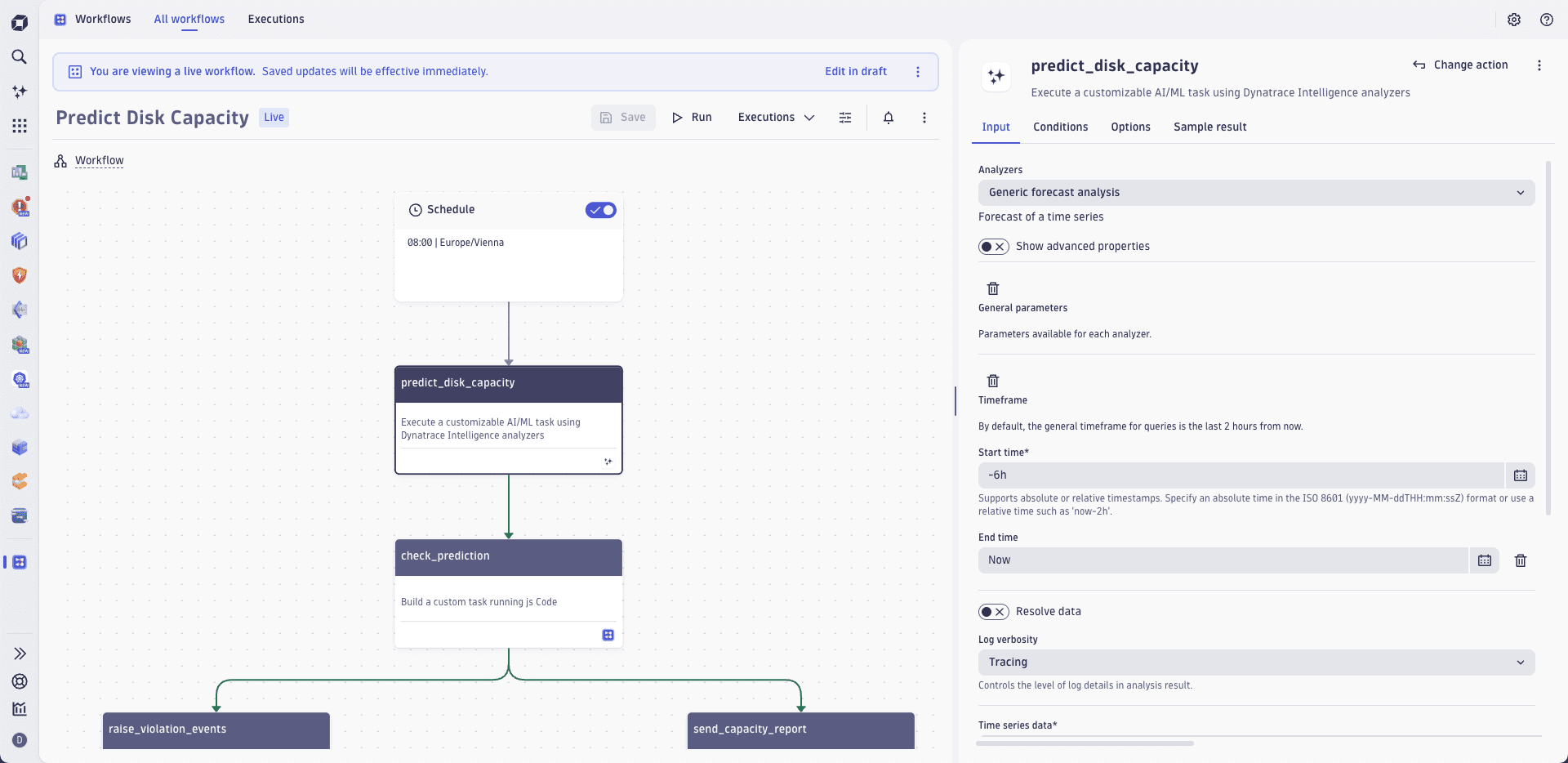Screen dimensions: 1568x763
Task: Click the Dynatrace logo in top left corner
Action: coord(20,22)
